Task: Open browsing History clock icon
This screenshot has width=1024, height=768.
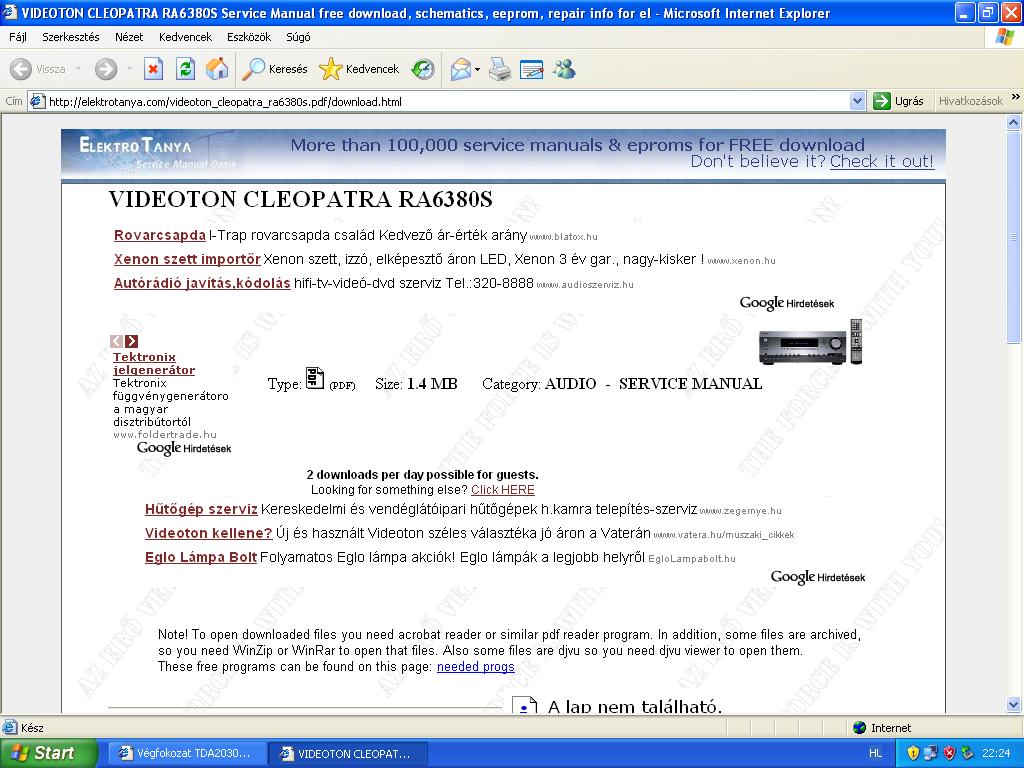Action: coord(423,69)
